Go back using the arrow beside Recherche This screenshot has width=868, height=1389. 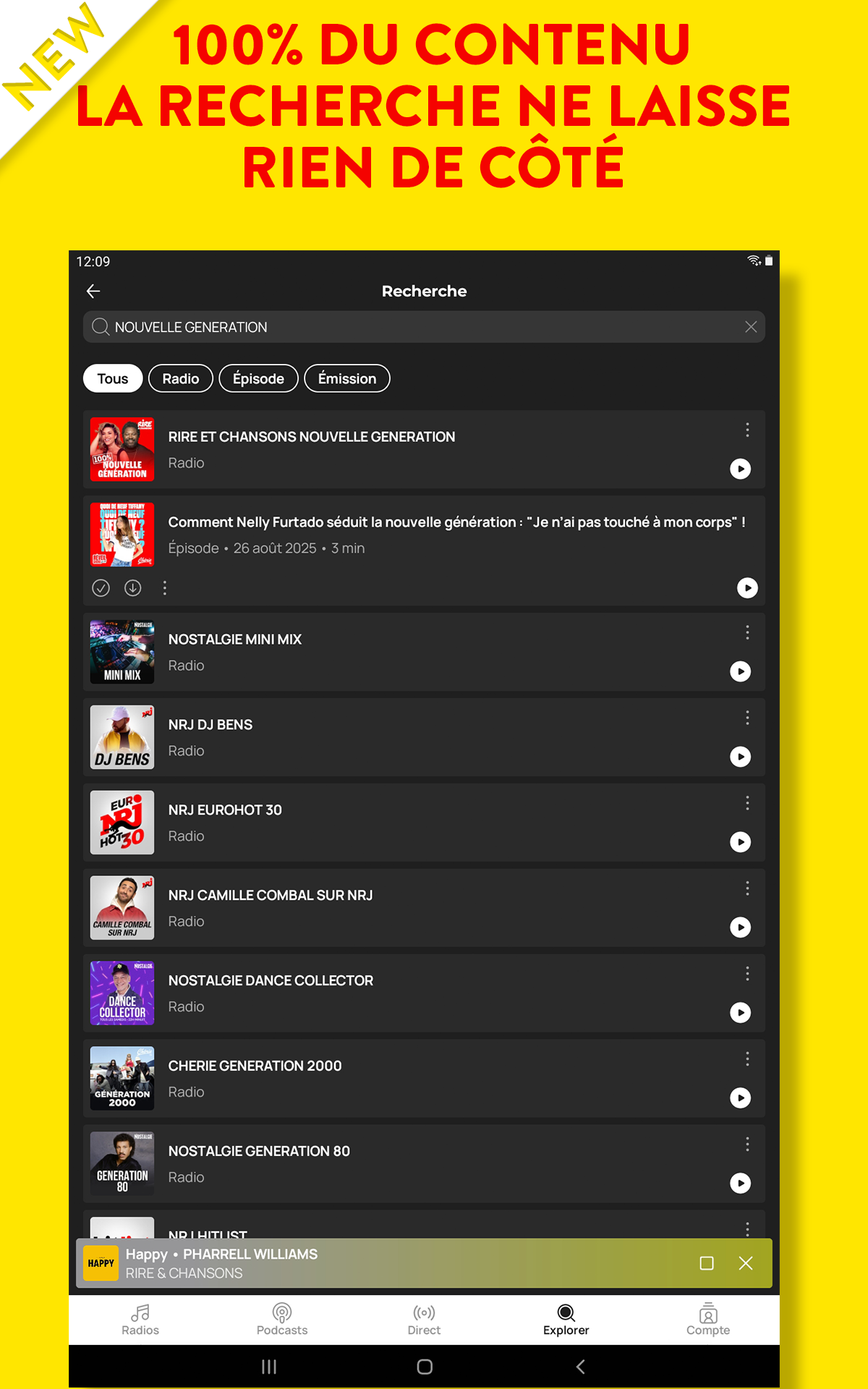coord(93,291)
